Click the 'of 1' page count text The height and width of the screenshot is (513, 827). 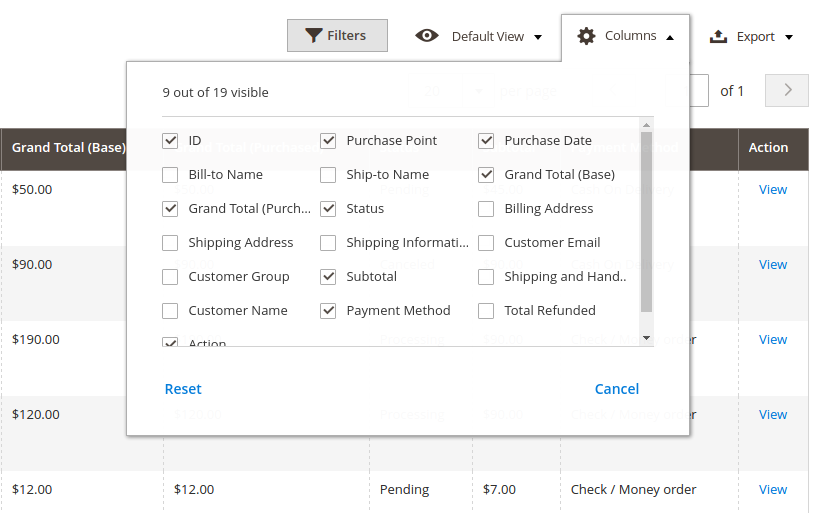[x=732, y=91]
